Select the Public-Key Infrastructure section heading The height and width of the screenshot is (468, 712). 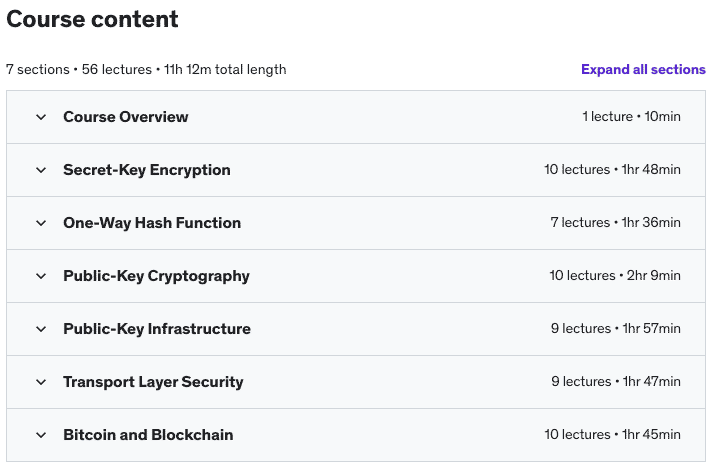pyautogui.click(x=157, y=329)
